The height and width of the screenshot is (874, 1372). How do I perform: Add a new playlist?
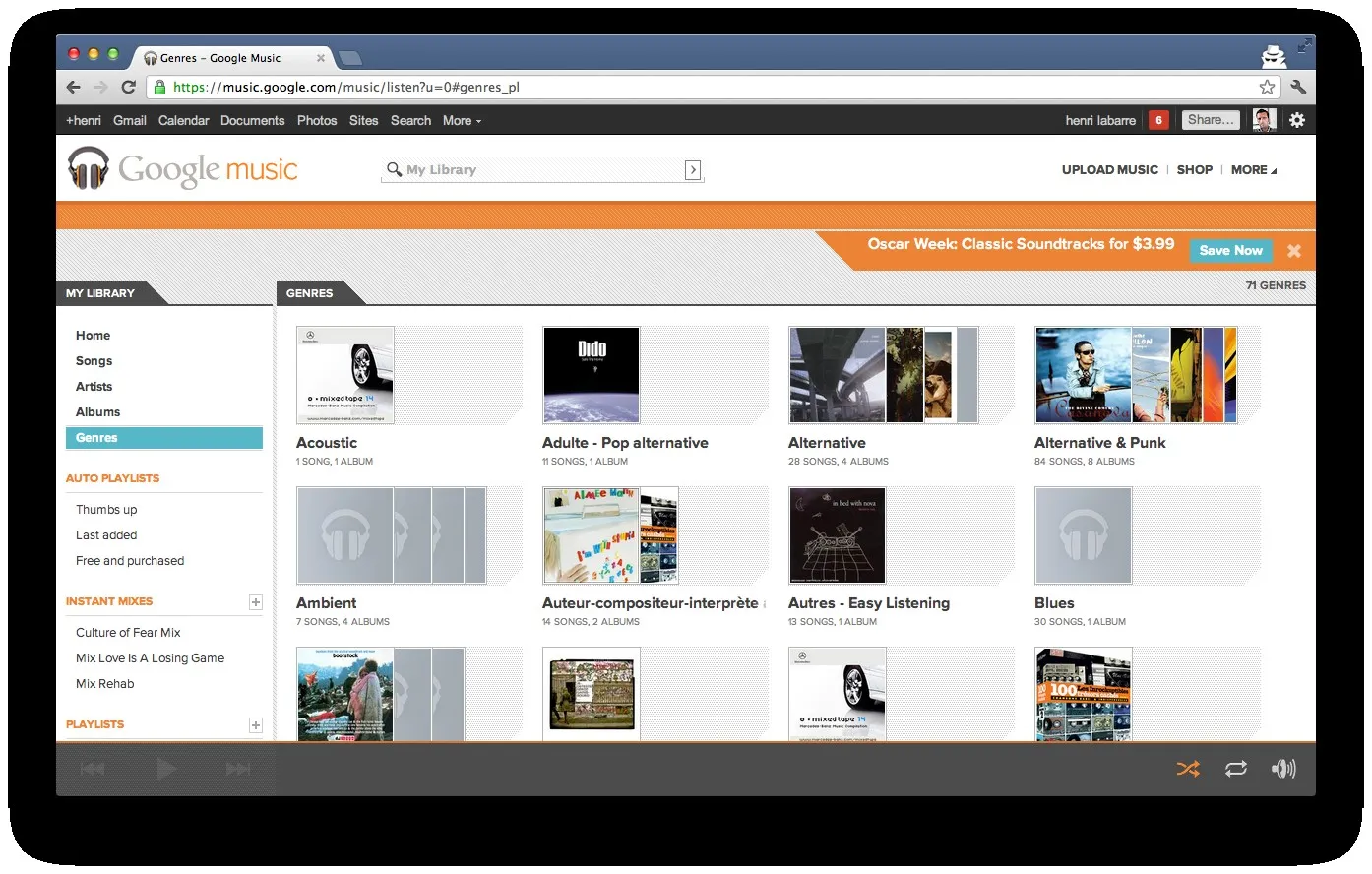[x=256, y=725]
